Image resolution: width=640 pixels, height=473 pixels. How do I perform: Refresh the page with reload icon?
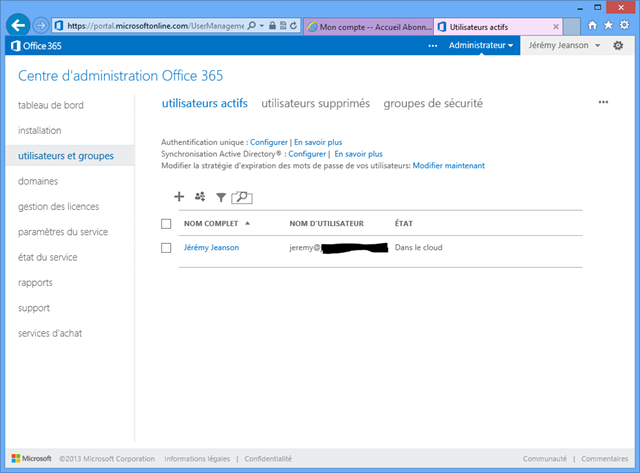click(x=293, y=26)
